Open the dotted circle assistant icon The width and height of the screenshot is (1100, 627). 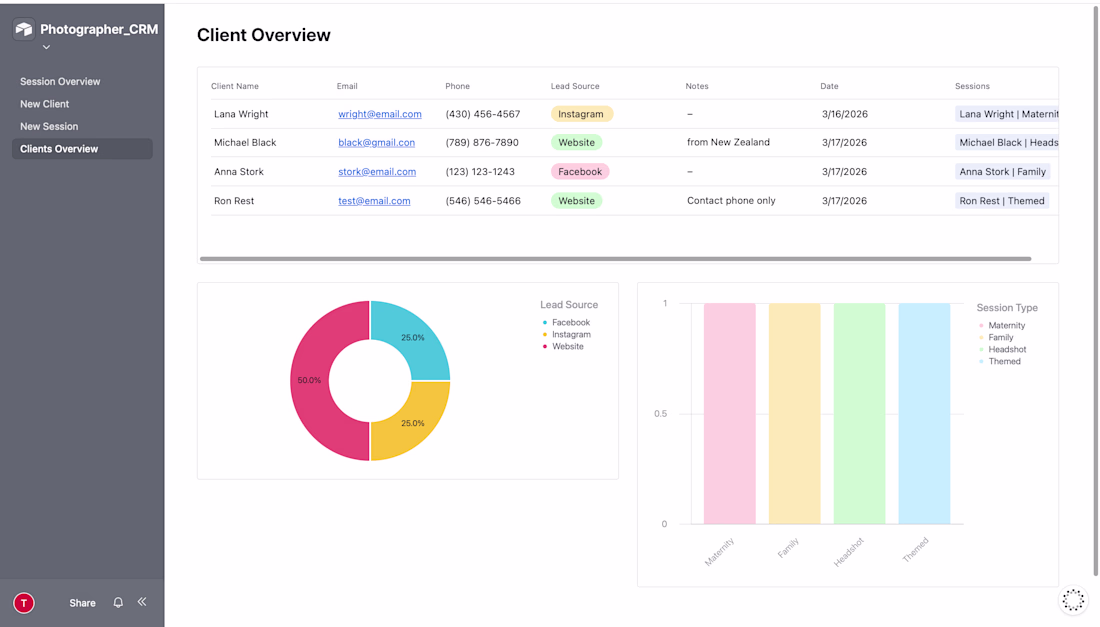(x=1073, y=600)
